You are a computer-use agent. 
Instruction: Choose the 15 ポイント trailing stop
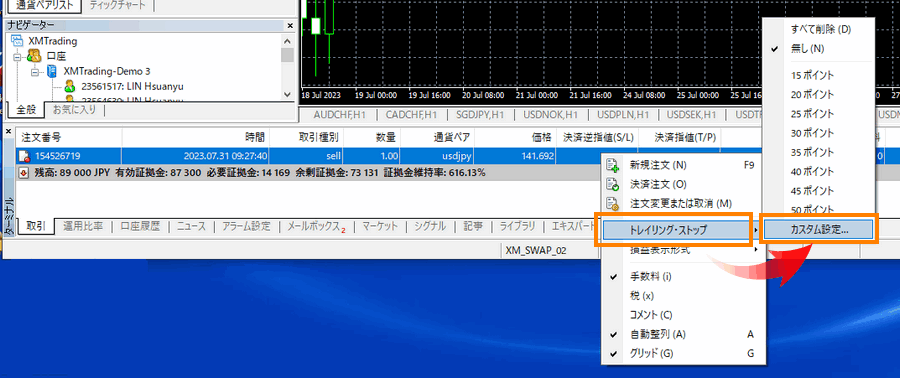(812, 75)
